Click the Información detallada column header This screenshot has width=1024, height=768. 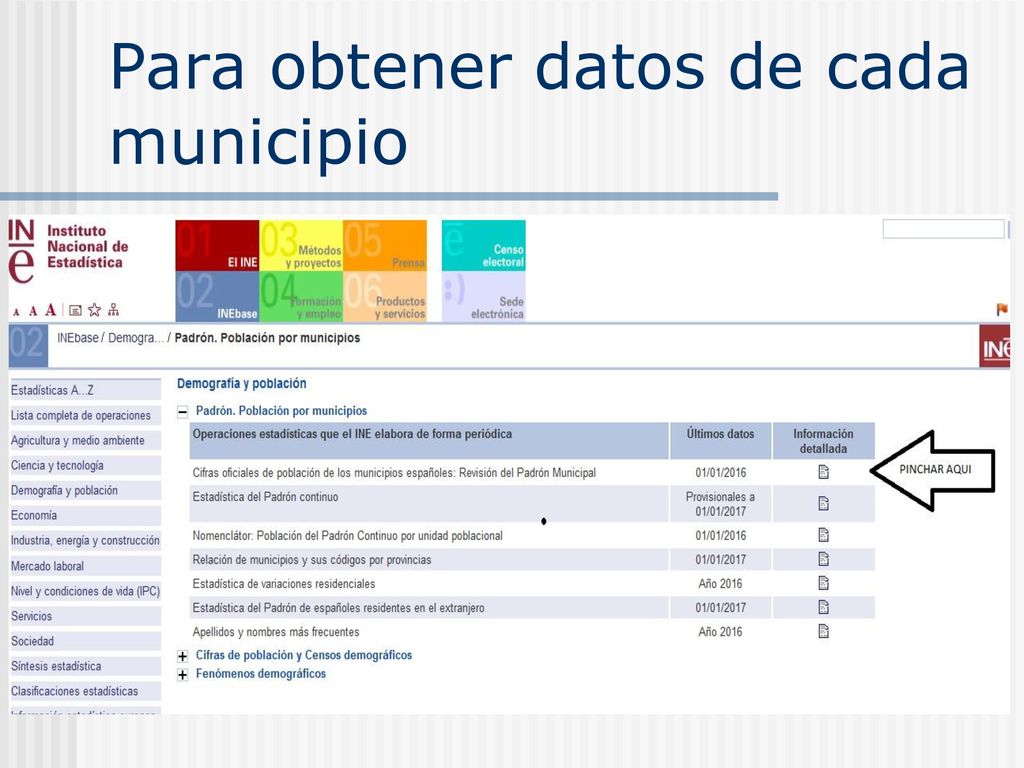click(824, 441)
